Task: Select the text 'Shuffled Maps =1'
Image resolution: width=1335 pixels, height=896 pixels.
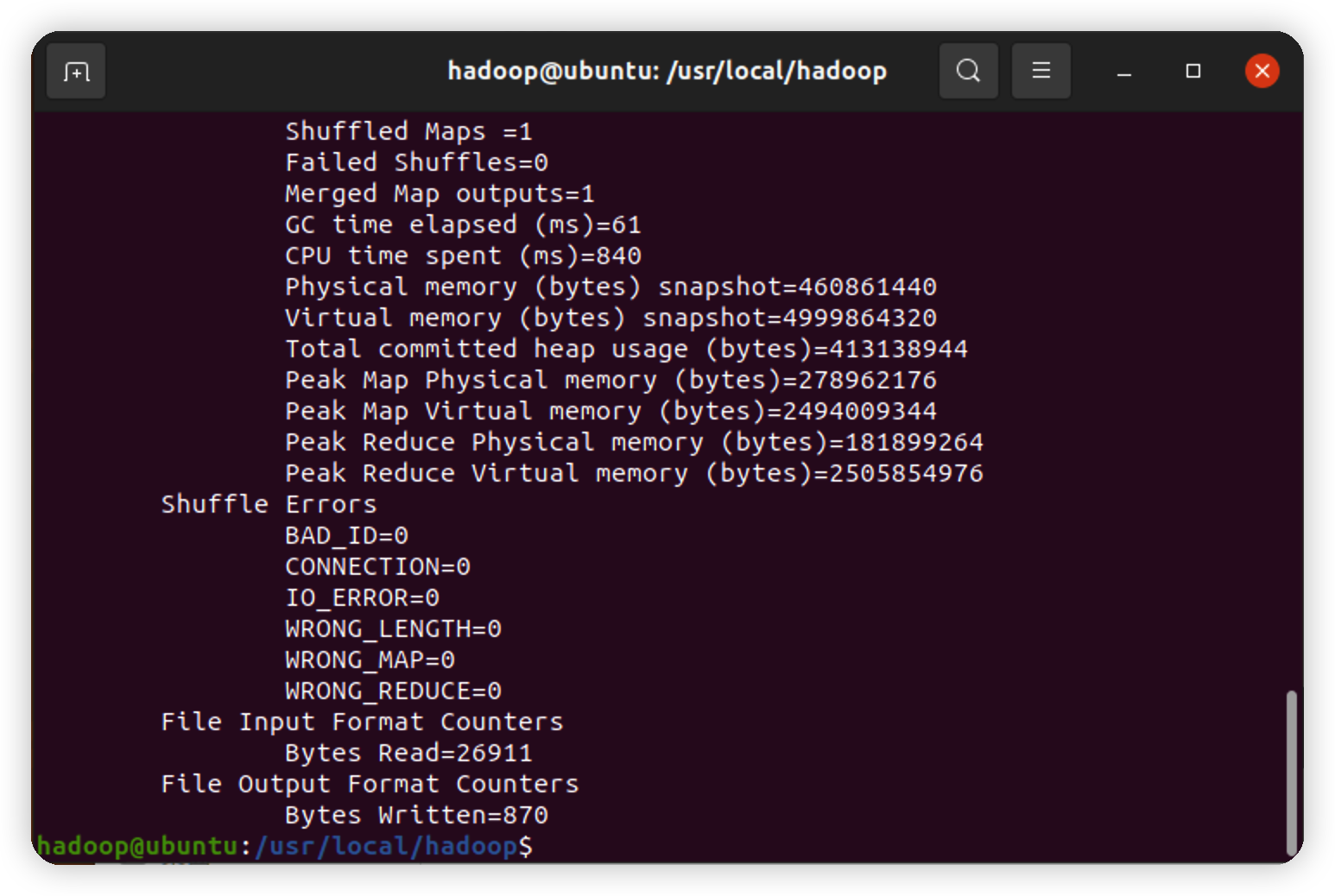Action: [x=408, y=131]
